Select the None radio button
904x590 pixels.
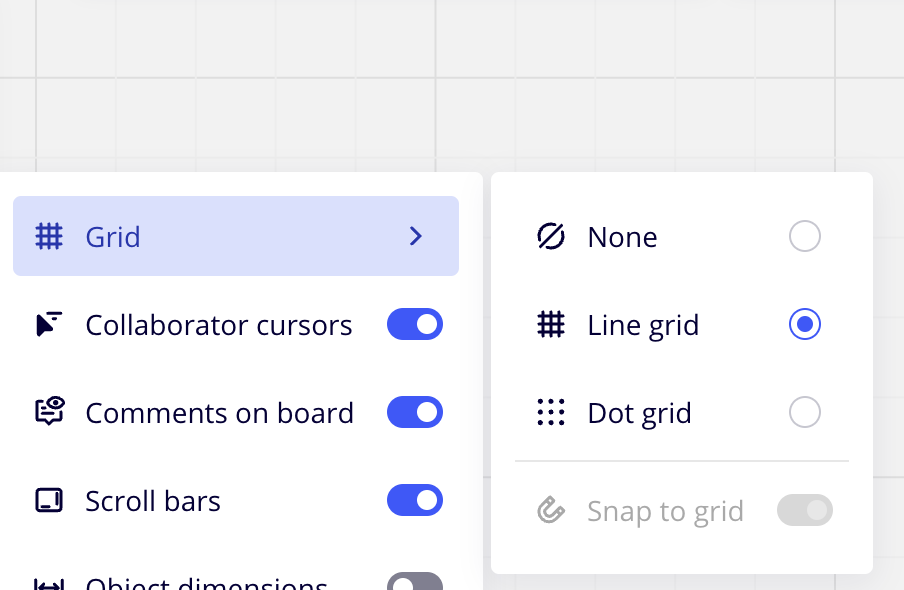coord(805,237)
